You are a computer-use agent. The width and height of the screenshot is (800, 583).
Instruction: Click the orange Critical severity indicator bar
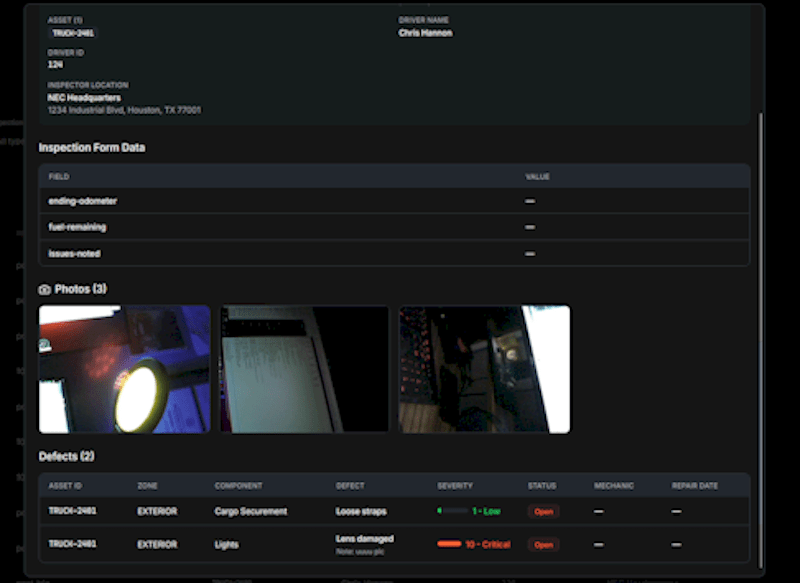tap(449, 544)
